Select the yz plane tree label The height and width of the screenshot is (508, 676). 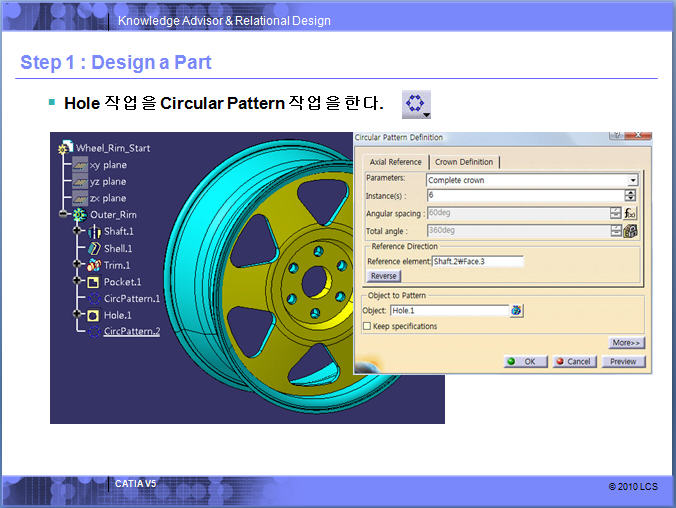tap(108, 182)
